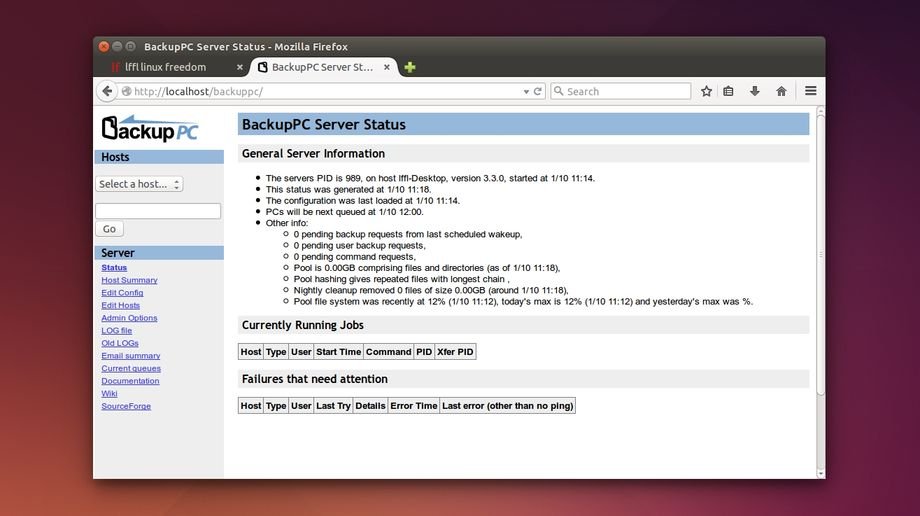Close the 'lffl linux freedom' tab
This screenshot has width=920, height=516.
pyautogui.click(x=240, y=67)
